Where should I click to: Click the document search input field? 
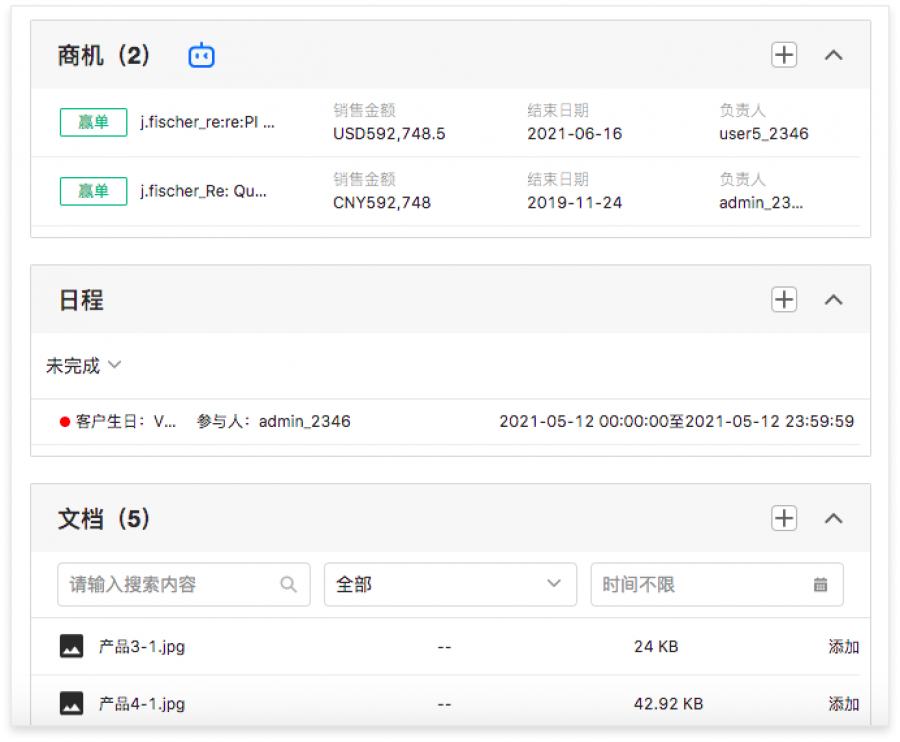pos(170,585)
